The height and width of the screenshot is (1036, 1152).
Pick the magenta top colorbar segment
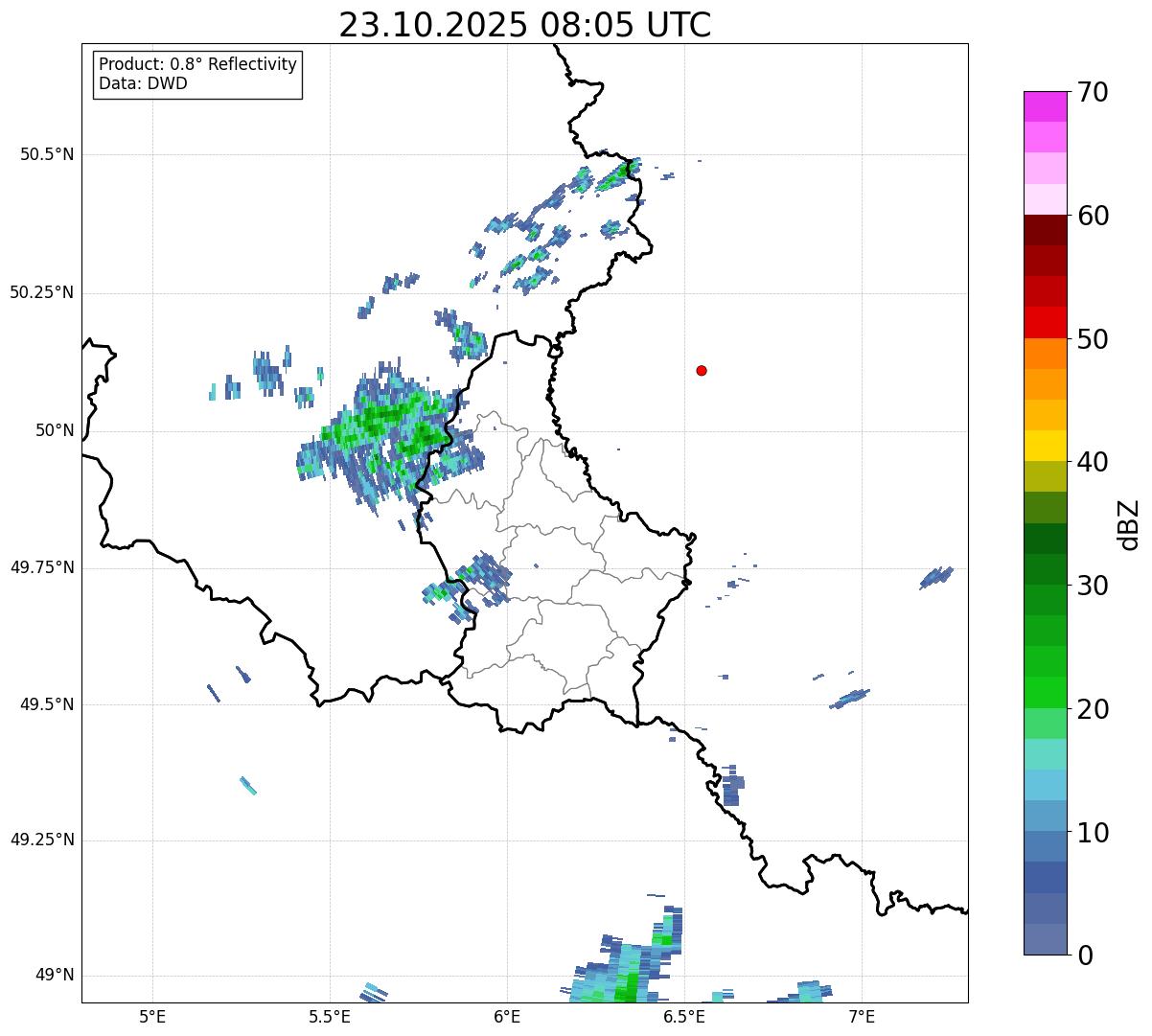coord(1045,106)
